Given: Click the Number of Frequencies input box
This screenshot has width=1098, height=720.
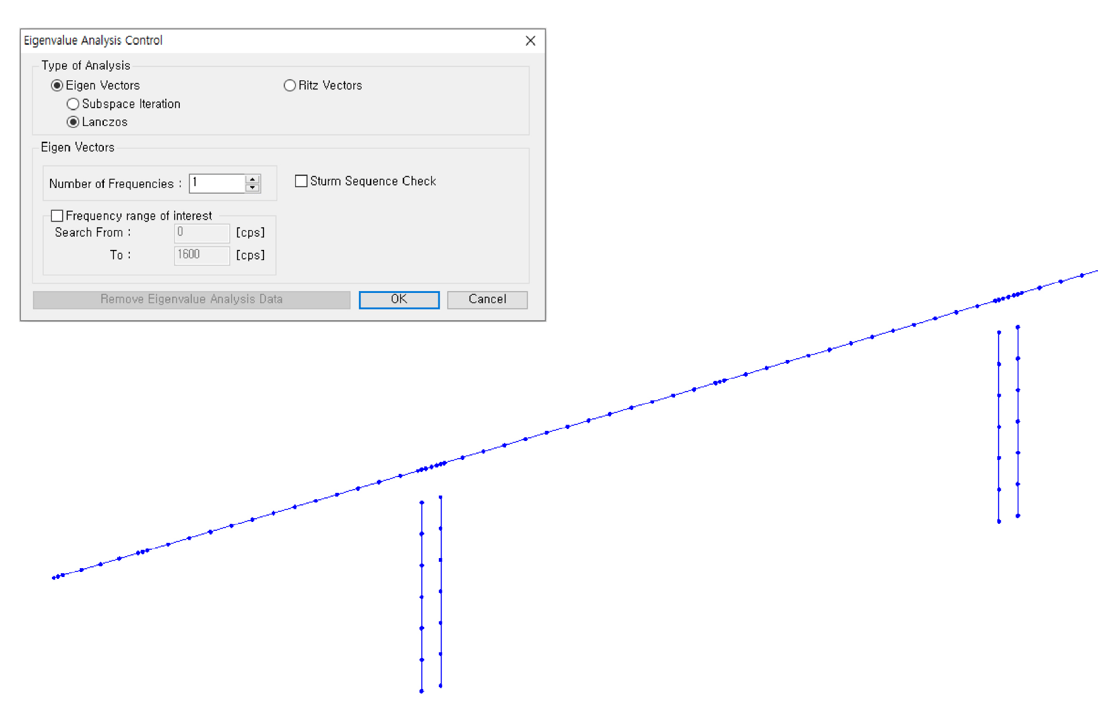Looking at the screenshot, I should (216, 184).
